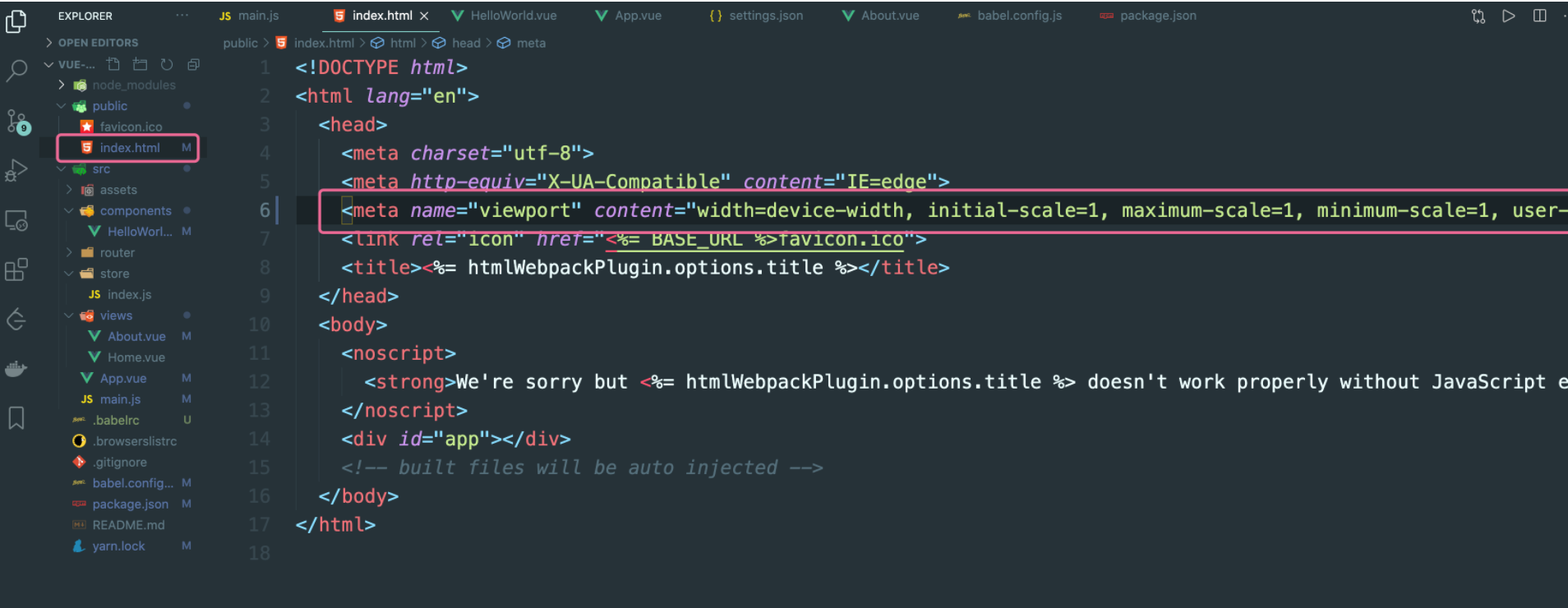The width and height of the screenshot is (1568, 608).
Task: Collapse the src folder
Action: click(x=90, y=169)
